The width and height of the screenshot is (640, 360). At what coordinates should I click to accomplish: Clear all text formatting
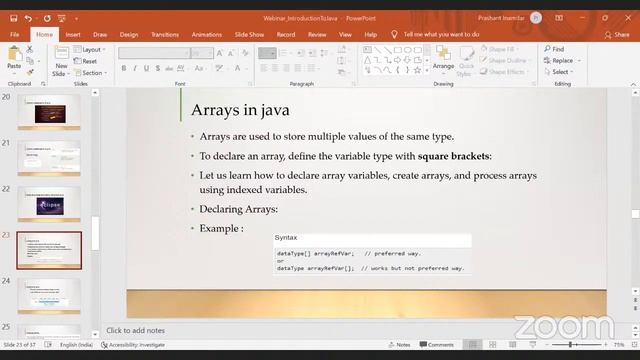tap(245, 53)
